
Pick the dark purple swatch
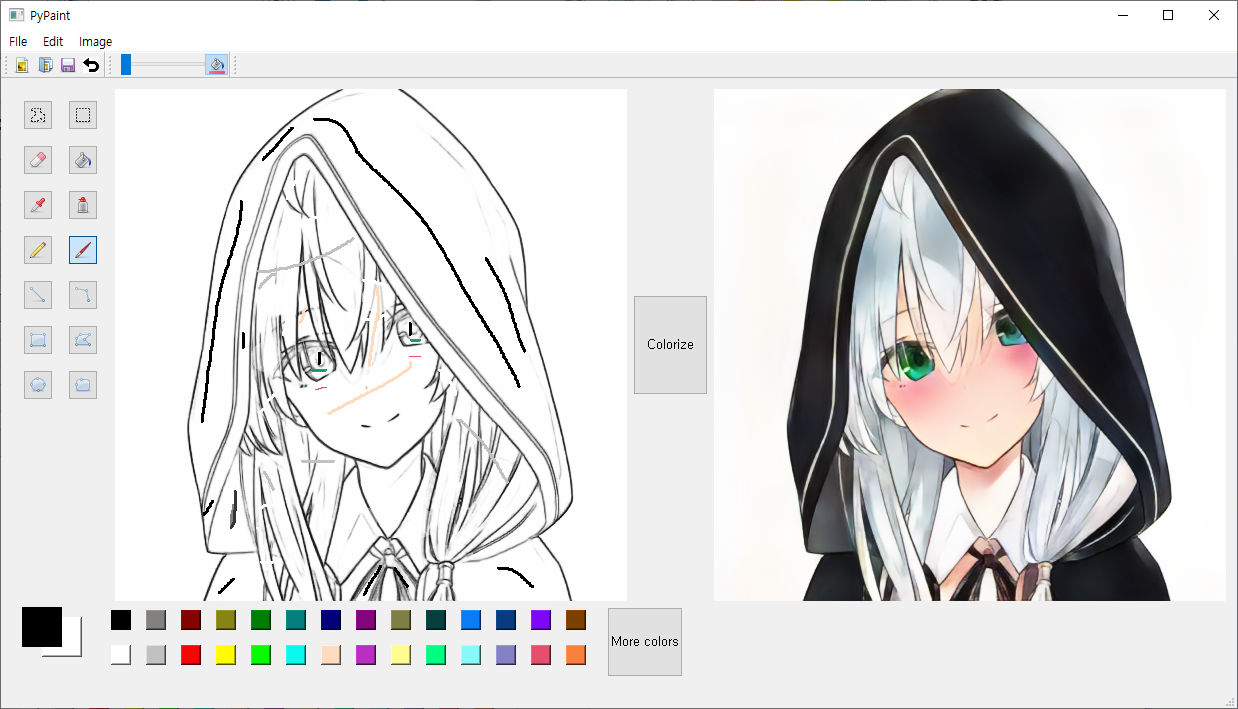click(366, 620)
